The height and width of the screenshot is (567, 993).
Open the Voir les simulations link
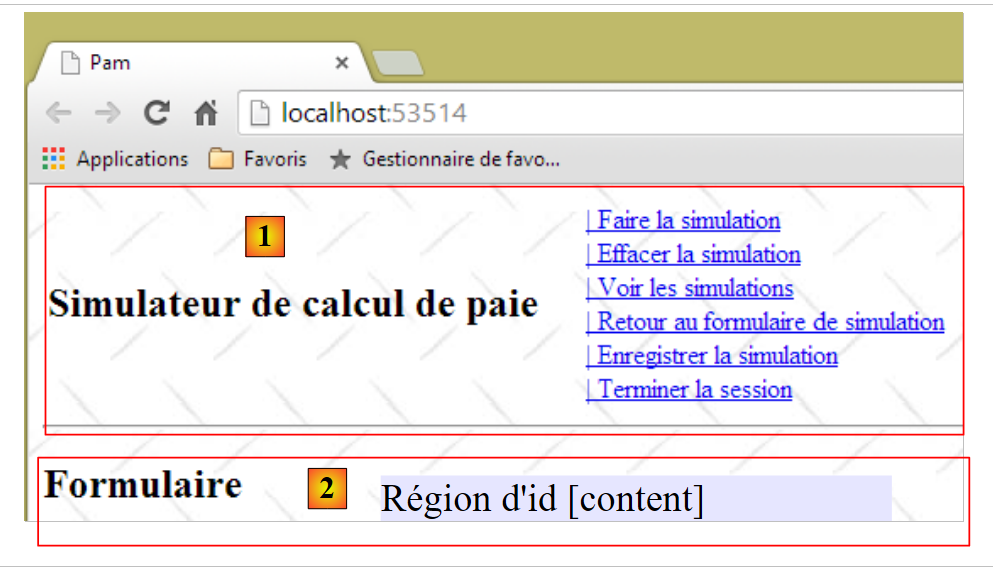coord(689,288)
